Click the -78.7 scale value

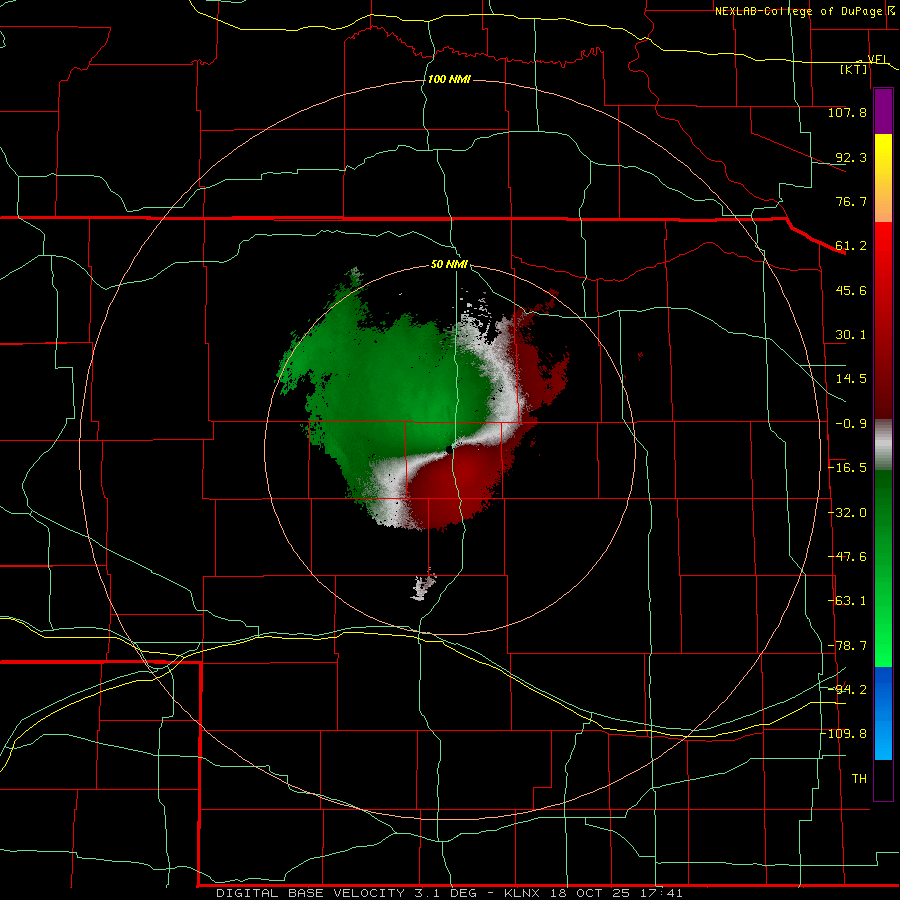pyautogui.click(x=847, y=646)
